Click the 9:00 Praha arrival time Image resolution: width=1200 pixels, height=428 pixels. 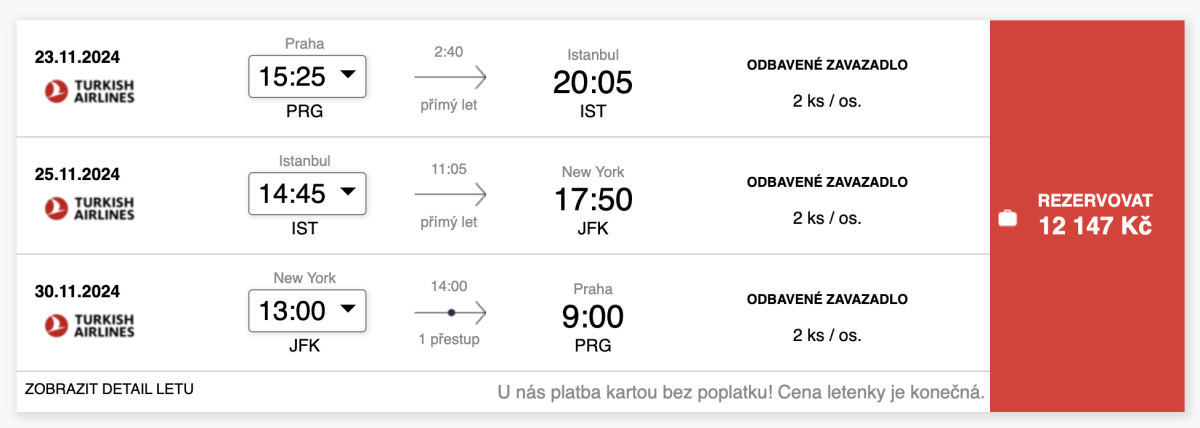593,317
